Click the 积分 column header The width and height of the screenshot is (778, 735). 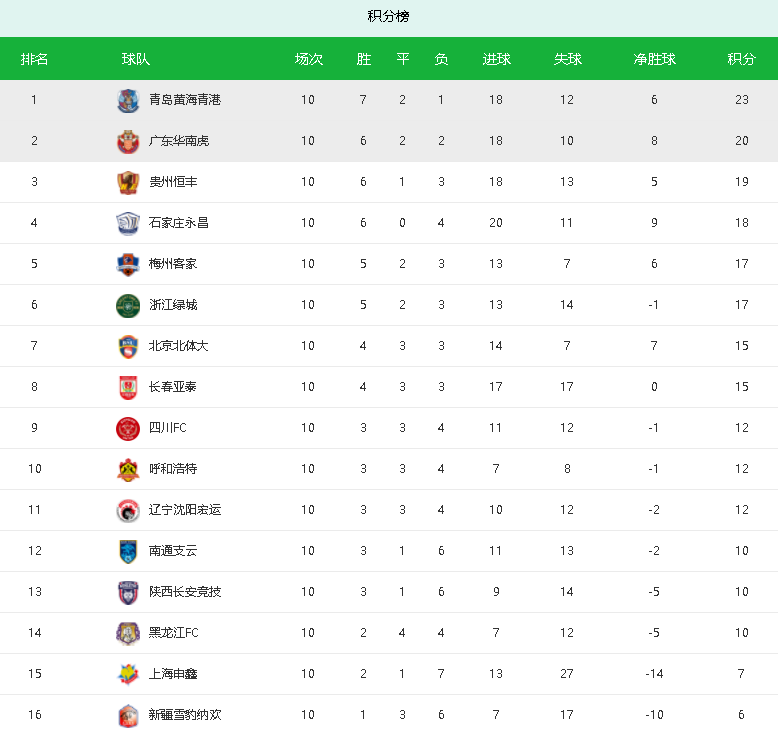point(741,59)
